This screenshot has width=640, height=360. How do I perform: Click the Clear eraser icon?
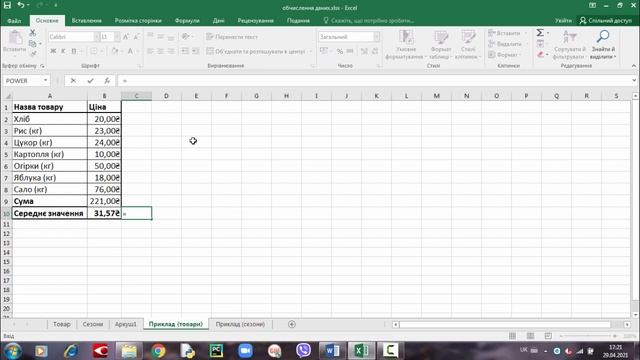(x=540, y=54)
